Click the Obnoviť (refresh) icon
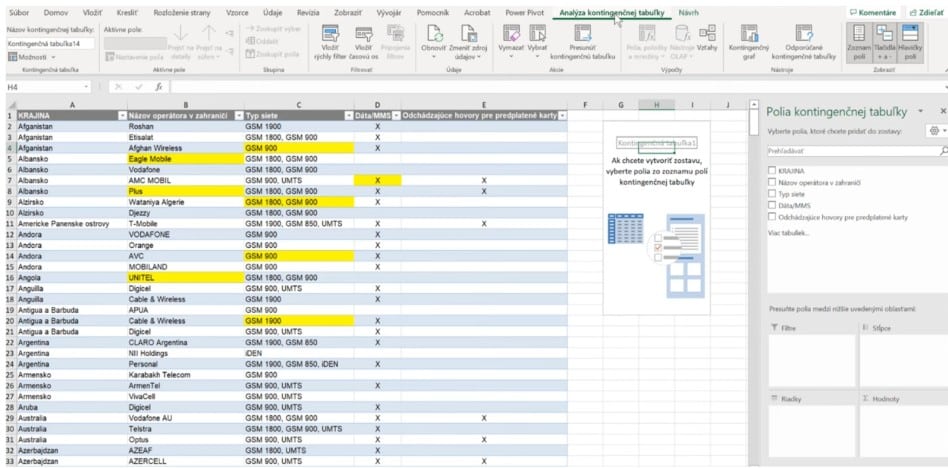This screenshot has width=948, height=468. (433, 34)
